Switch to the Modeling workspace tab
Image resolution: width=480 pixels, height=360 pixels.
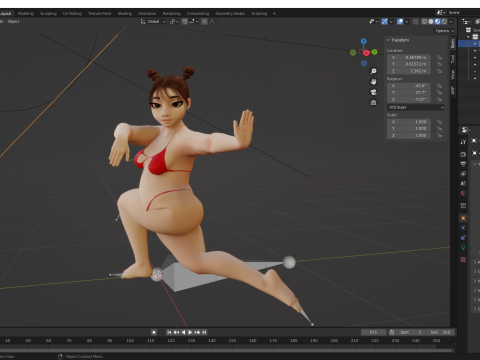(x=26, y=14)
